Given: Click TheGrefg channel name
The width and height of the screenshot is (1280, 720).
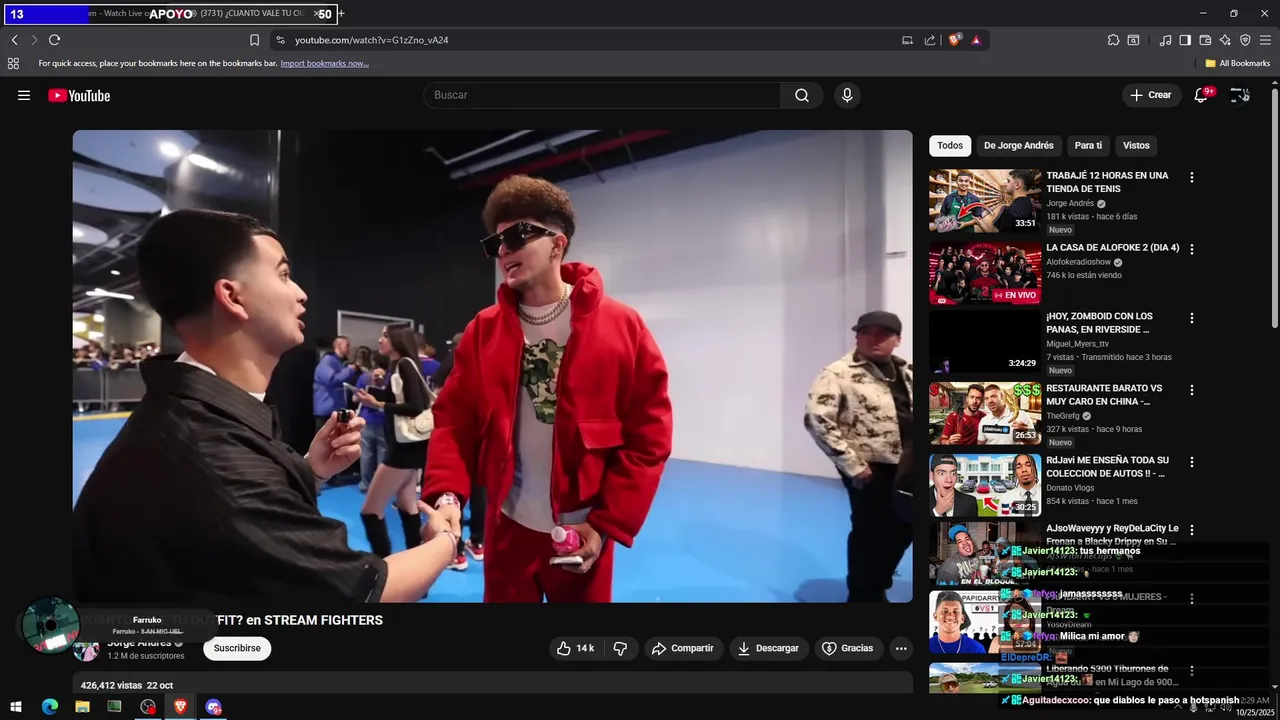Looking at the screenshot, I should (x=1065, y=416).
